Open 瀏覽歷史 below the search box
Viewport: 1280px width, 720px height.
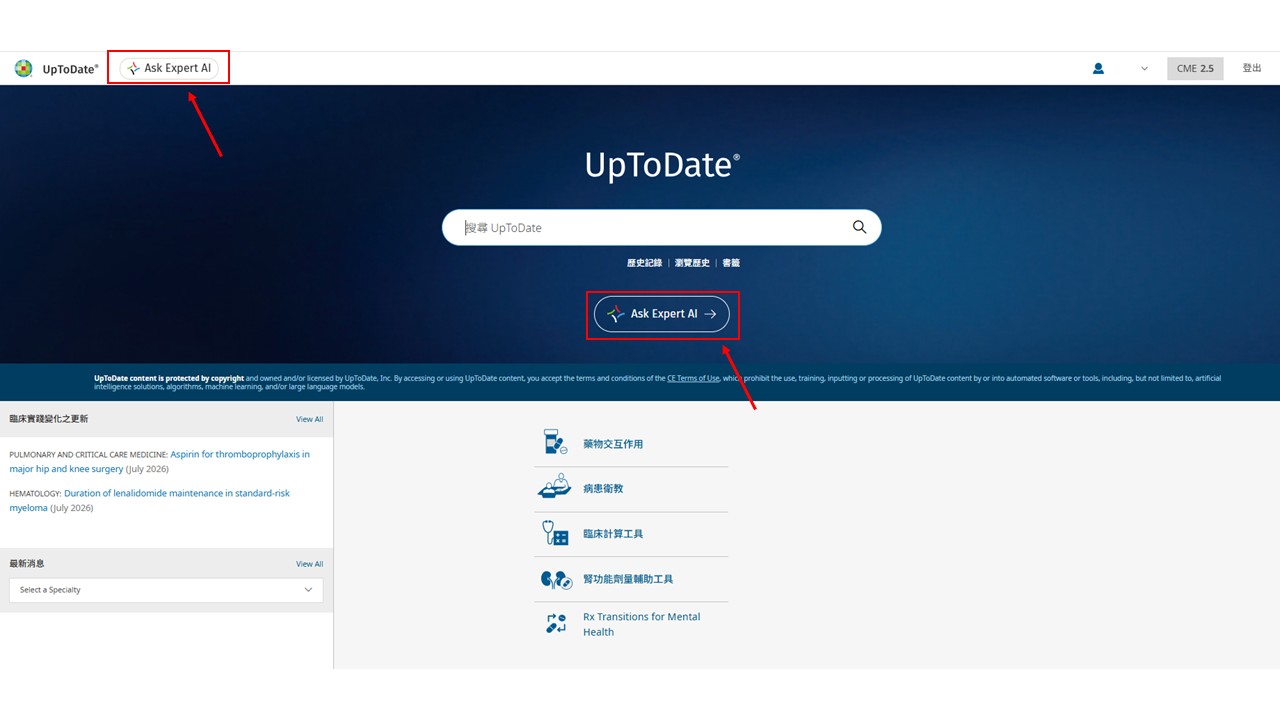tap(692, 263)
